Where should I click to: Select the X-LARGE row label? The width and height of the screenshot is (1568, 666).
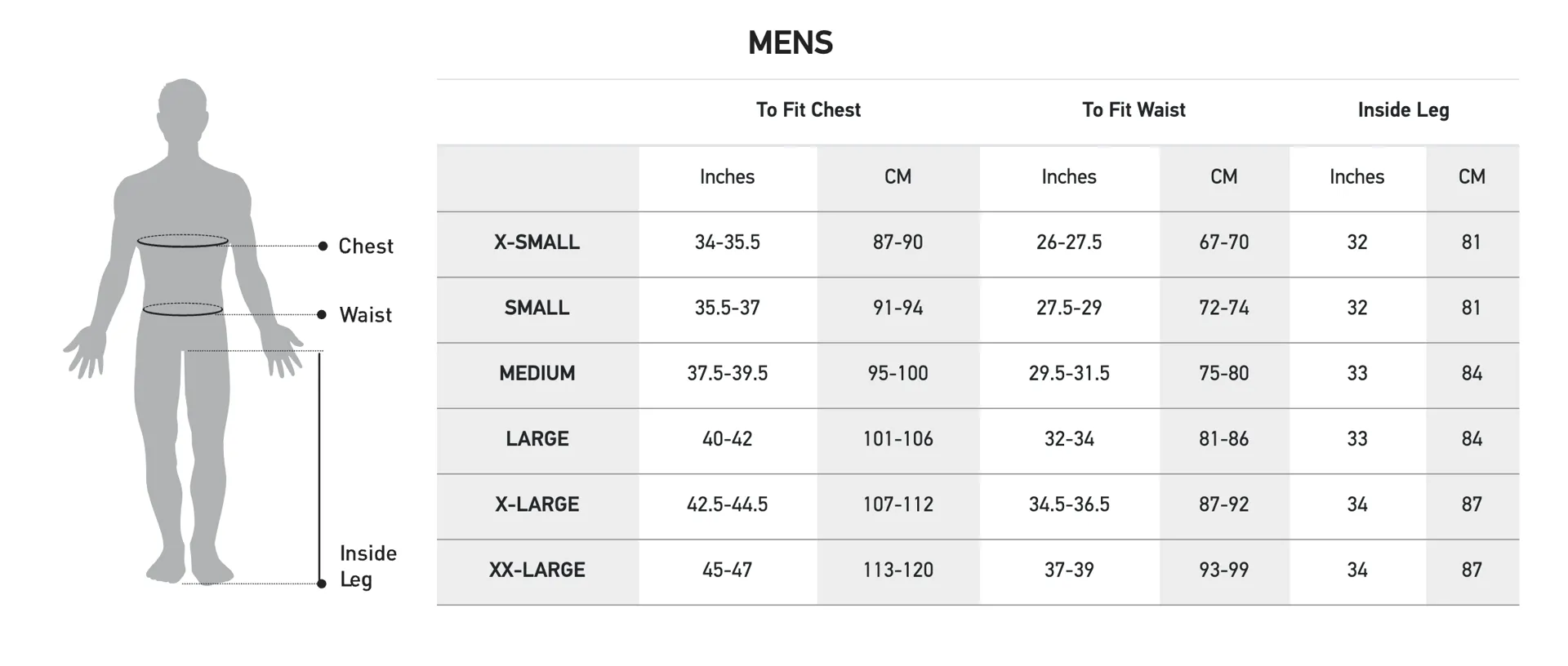click(x=537, y=504)
